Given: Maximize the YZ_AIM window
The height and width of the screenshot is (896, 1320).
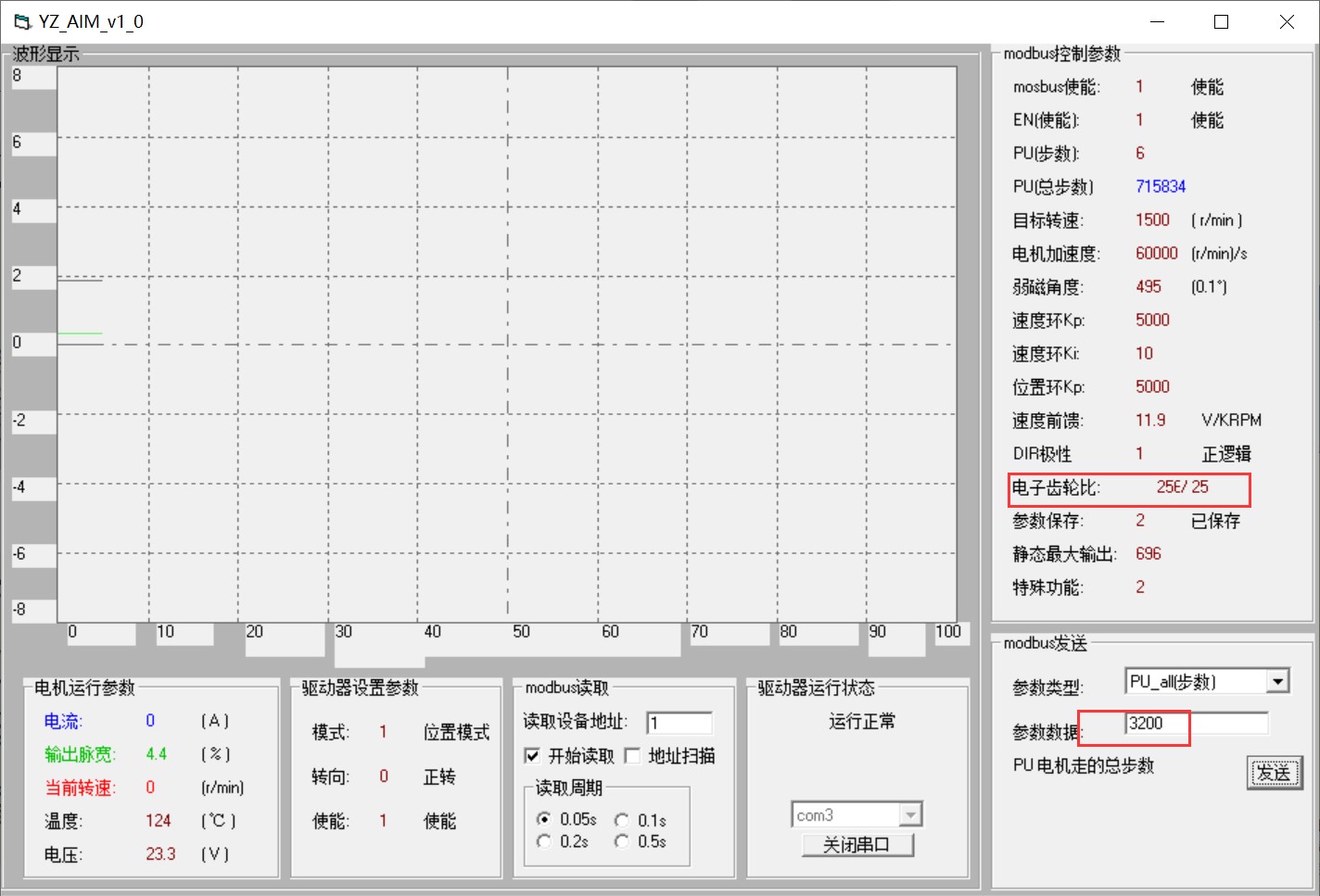Looking at the screenshot, I should 1221,21.
